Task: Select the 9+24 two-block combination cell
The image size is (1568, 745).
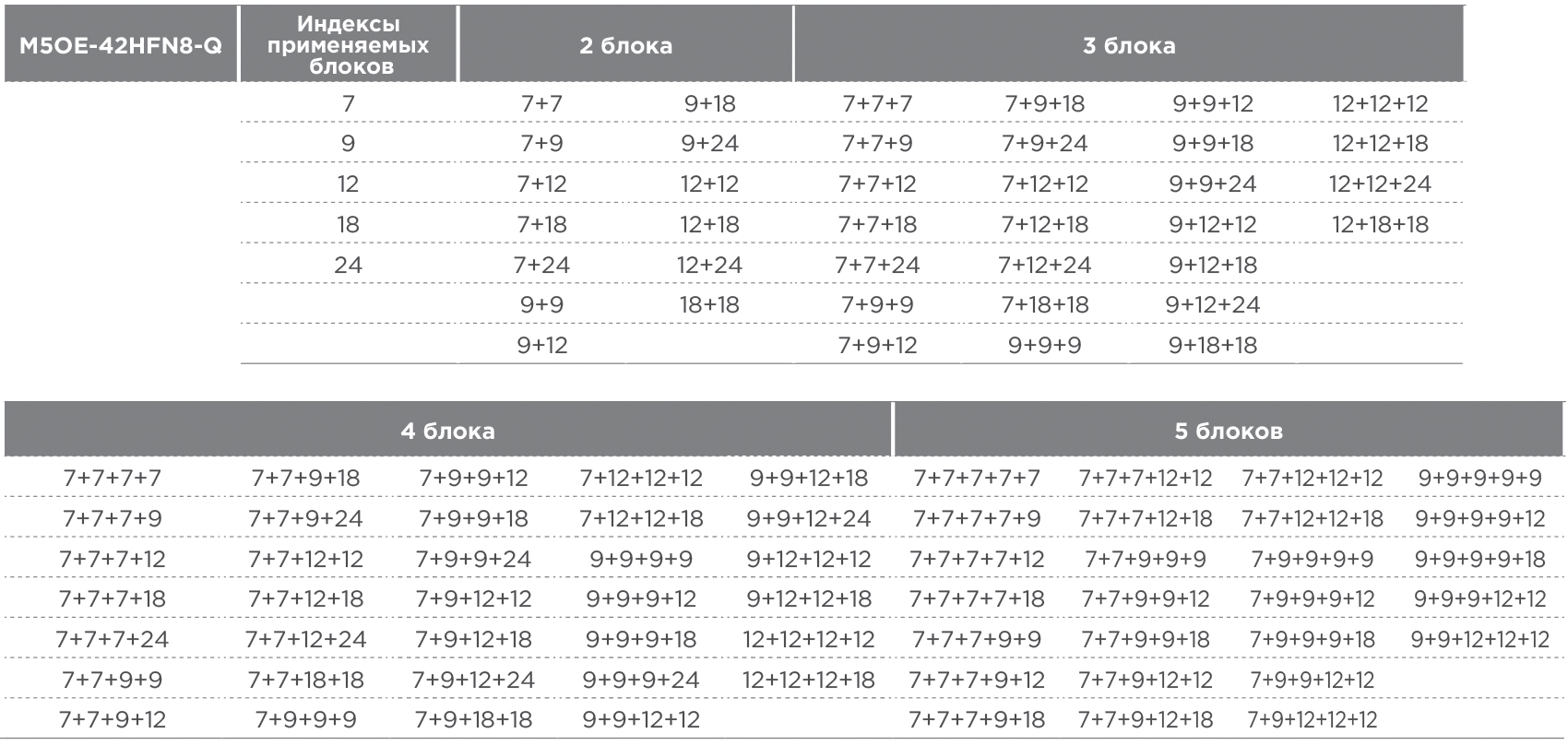Action: [x=709, y=144]
